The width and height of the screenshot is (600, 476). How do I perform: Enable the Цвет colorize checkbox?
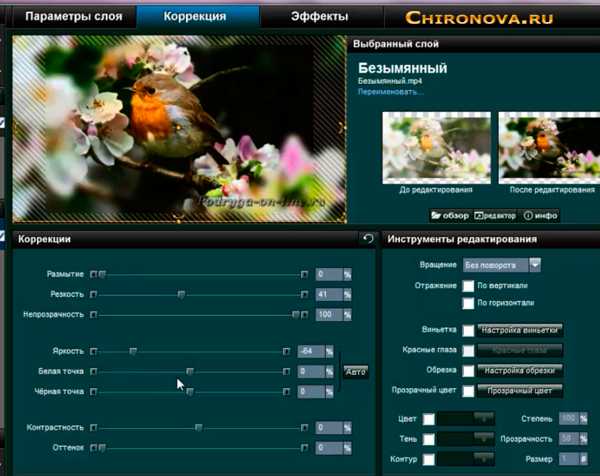(x=429, y=419)
